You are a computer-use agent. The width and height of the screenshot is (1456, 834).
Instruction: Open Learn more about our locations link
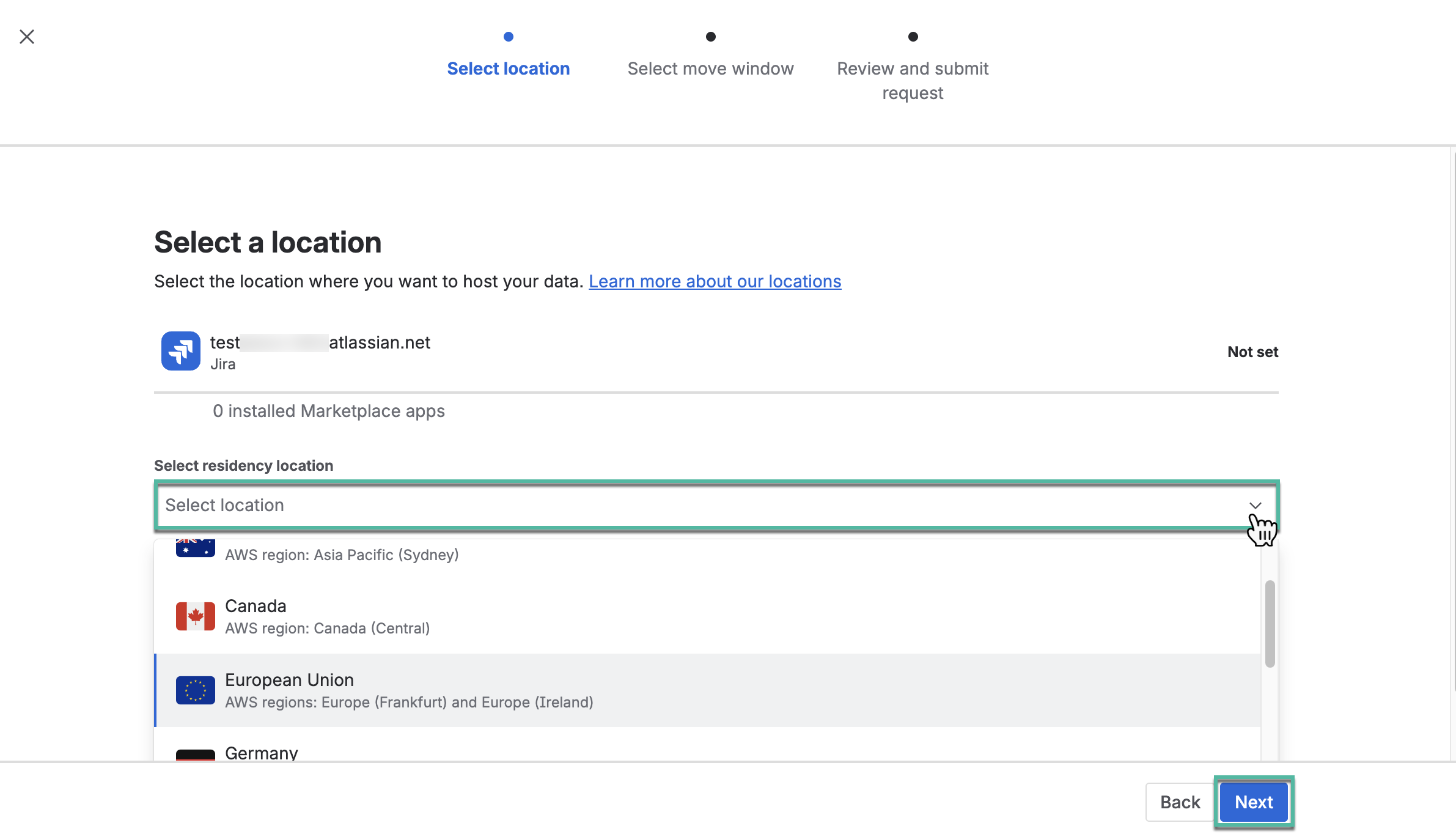tap(715, 281)
